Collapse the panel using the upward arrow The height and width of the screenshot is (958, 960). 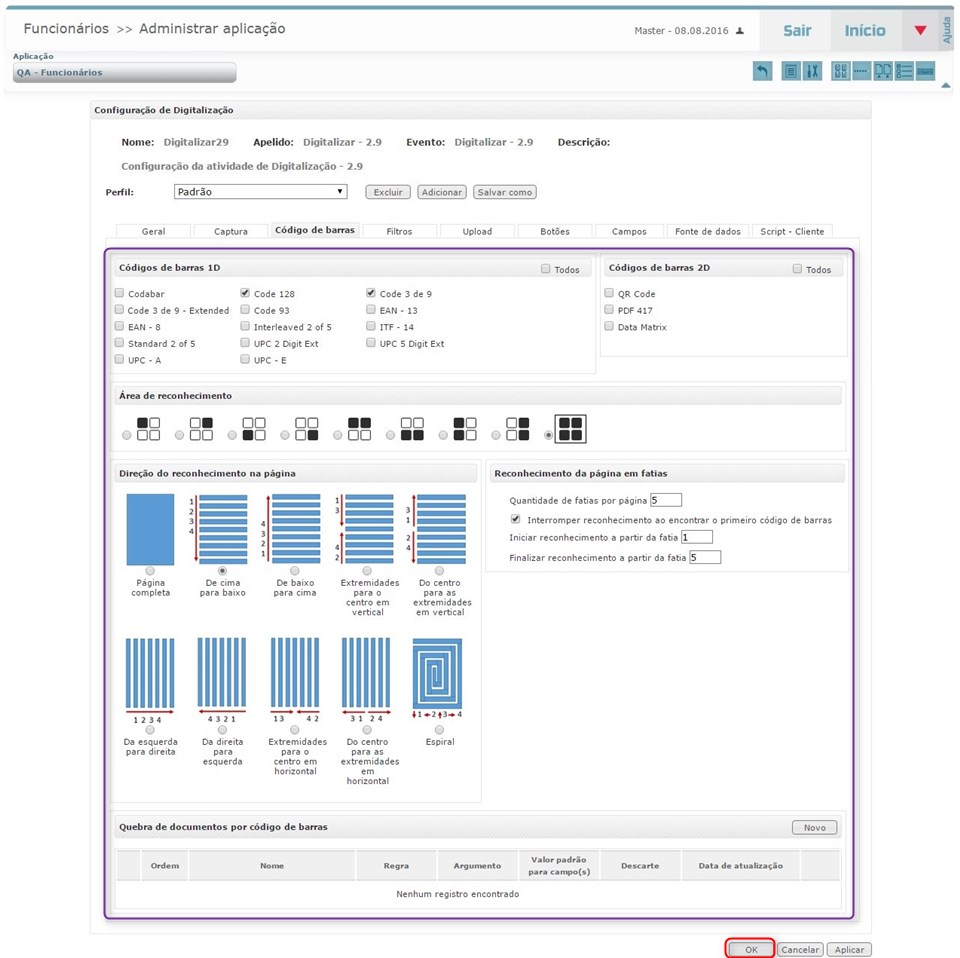click(944, 86)
